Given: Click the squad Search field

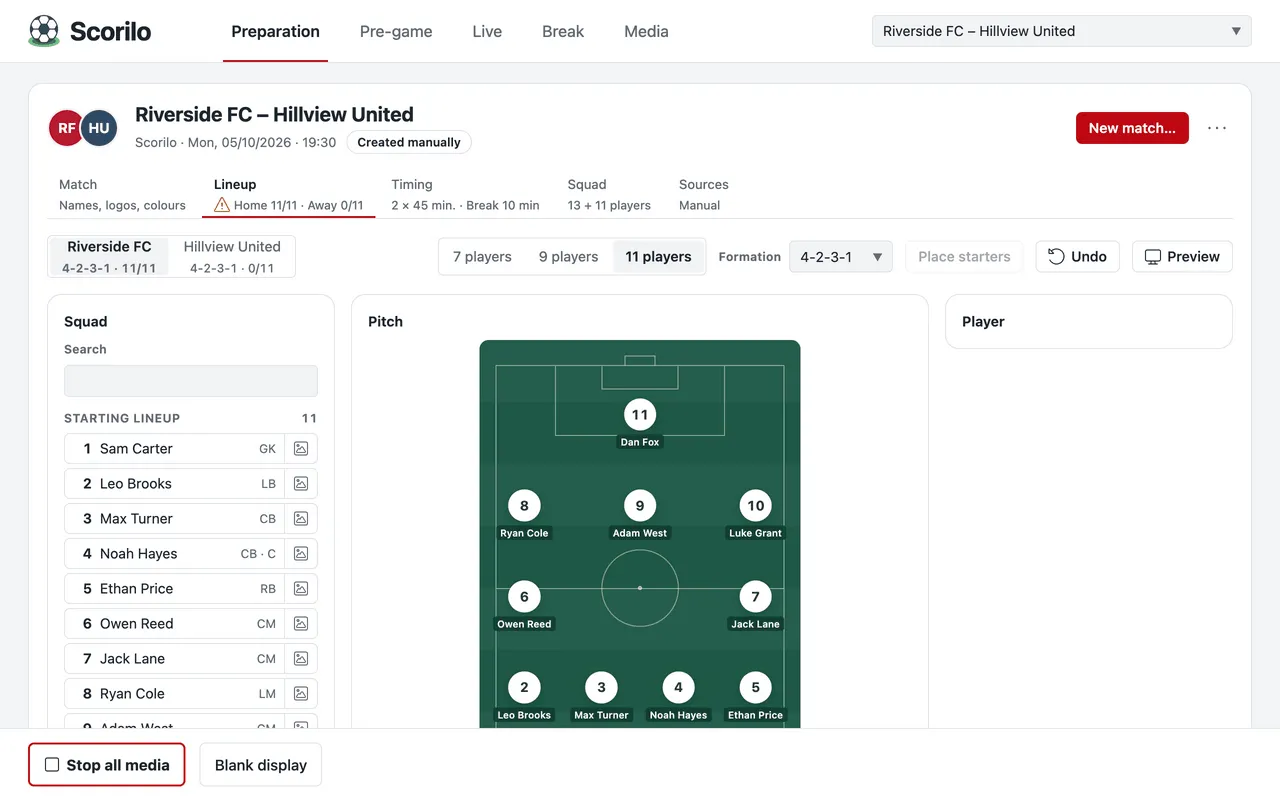Looking at the screenshot, I should [x=191, y=381].
